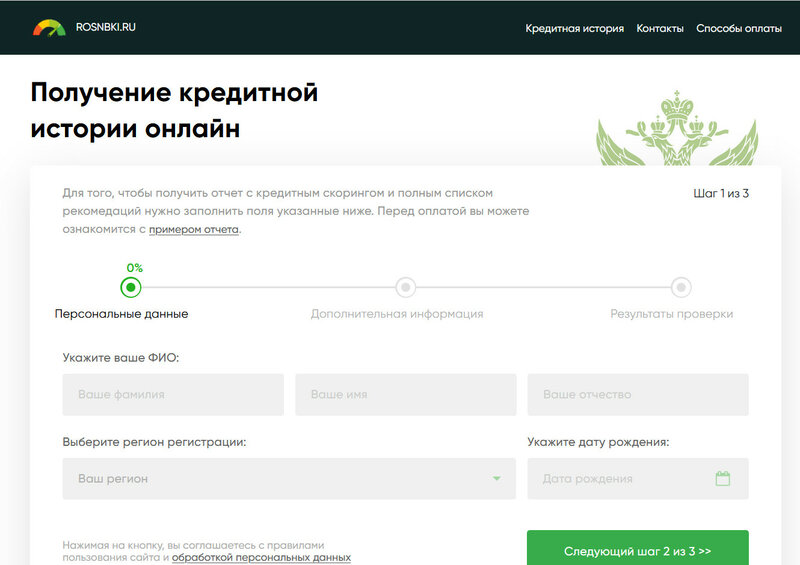800x565 pixels.
Task: Open the примером отчета link
Action: pyautogui.click(x=194, y=230)
